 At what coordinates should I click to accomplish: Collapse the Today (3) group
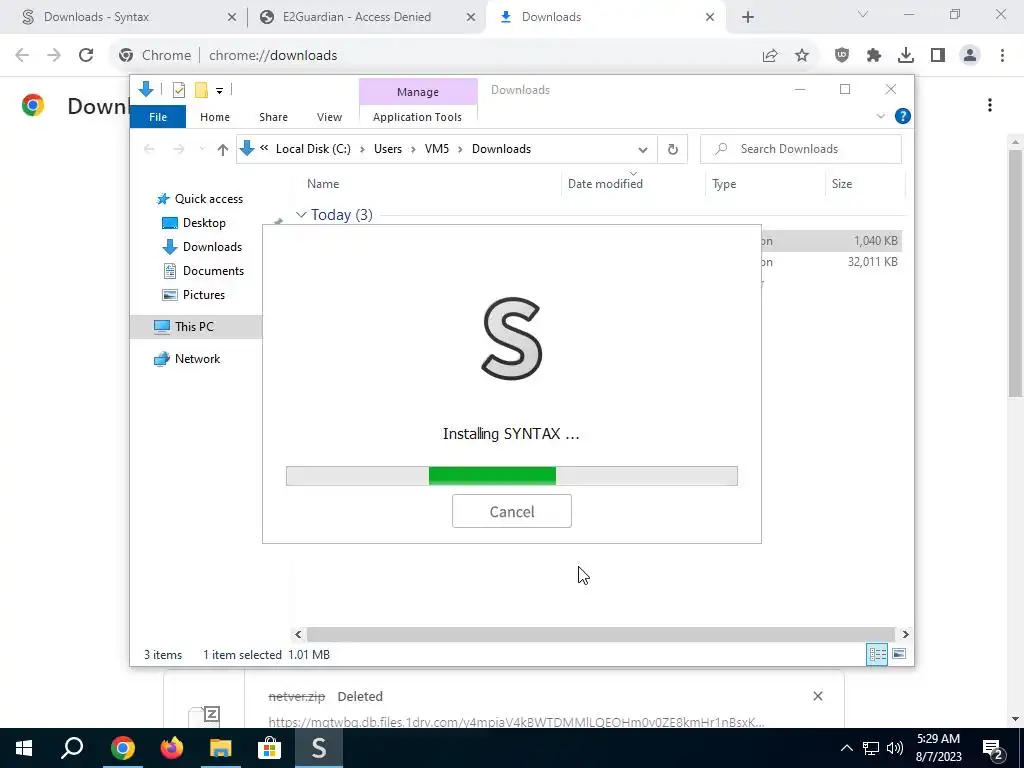(301, 215)
